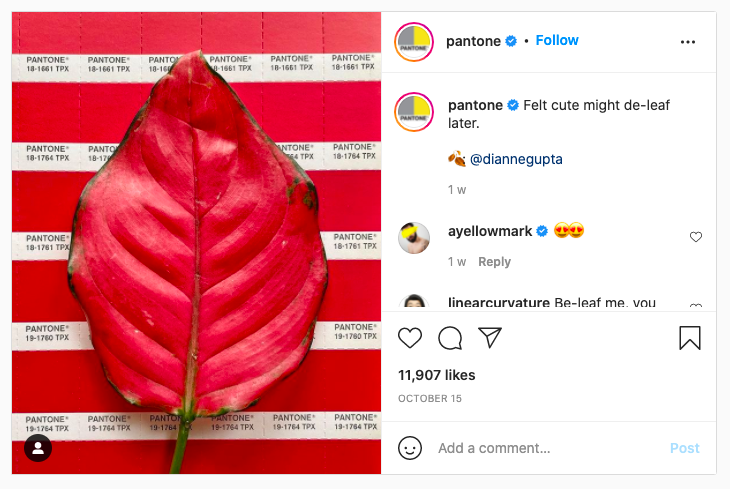The image size is (730, 489).
Task: Open emoji picker smiley icon
Action: click(x=410, y=448)
